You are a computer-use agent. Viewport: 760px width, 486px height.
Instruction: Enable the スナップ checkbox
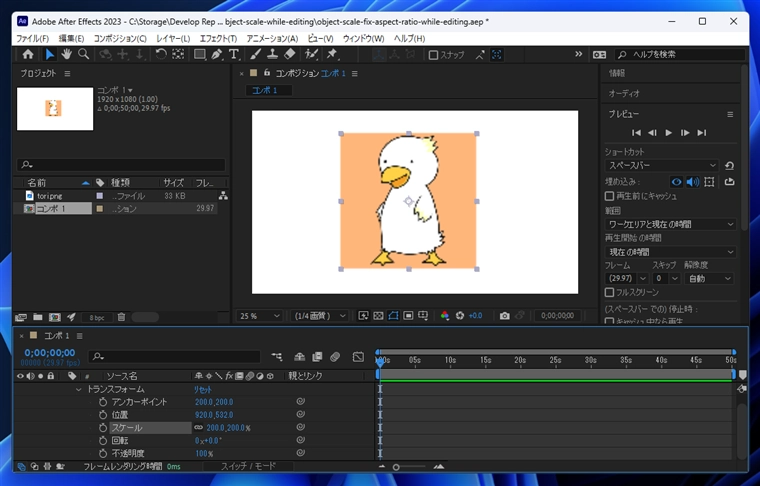434,55
